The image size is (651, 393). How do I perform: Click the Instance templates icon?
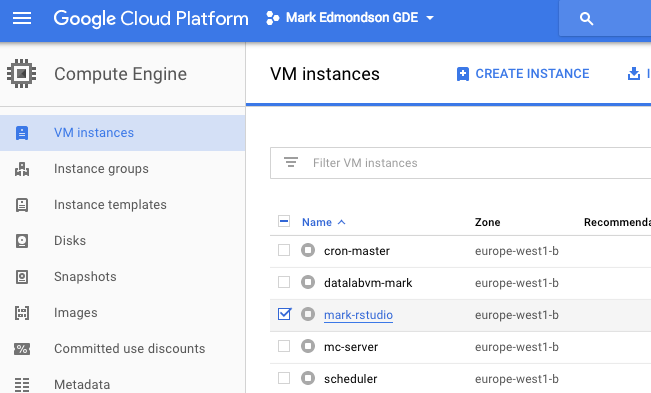(22, 205)
